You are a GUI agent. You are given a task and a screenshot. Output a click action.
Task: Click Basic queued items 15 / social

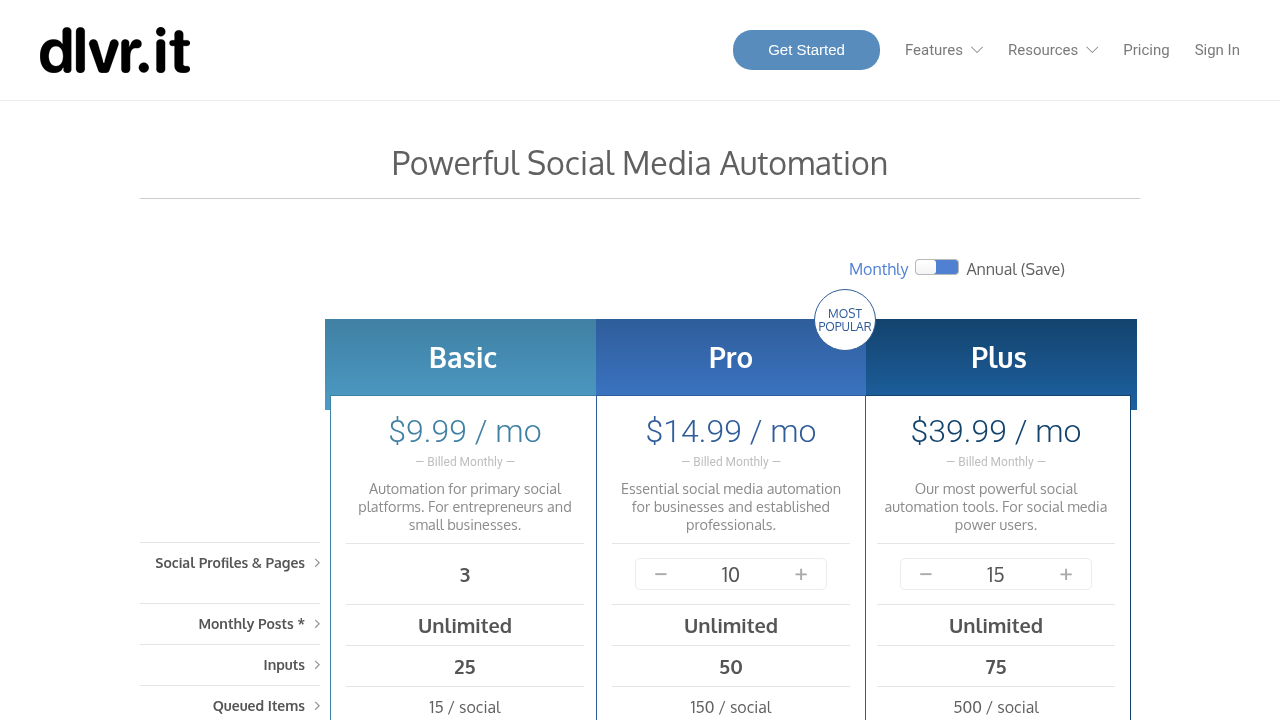[465, 707]
